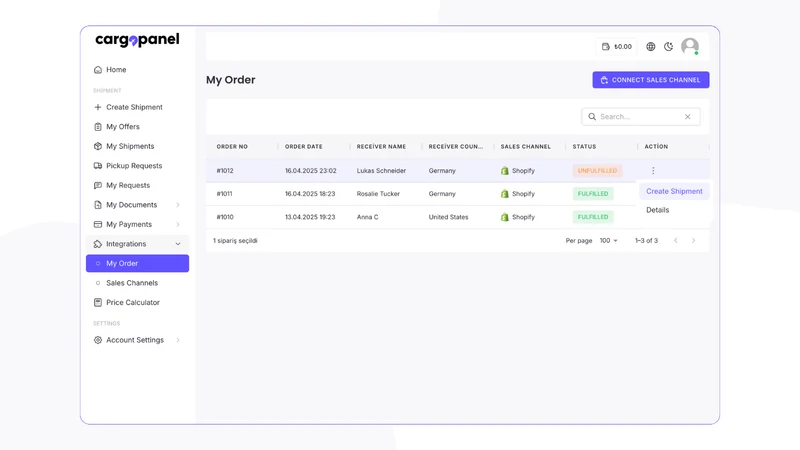This screenshot has width=800, height=450.
Task: Open Create Shipment label in sidebar
Action: (x=134, y=107)
